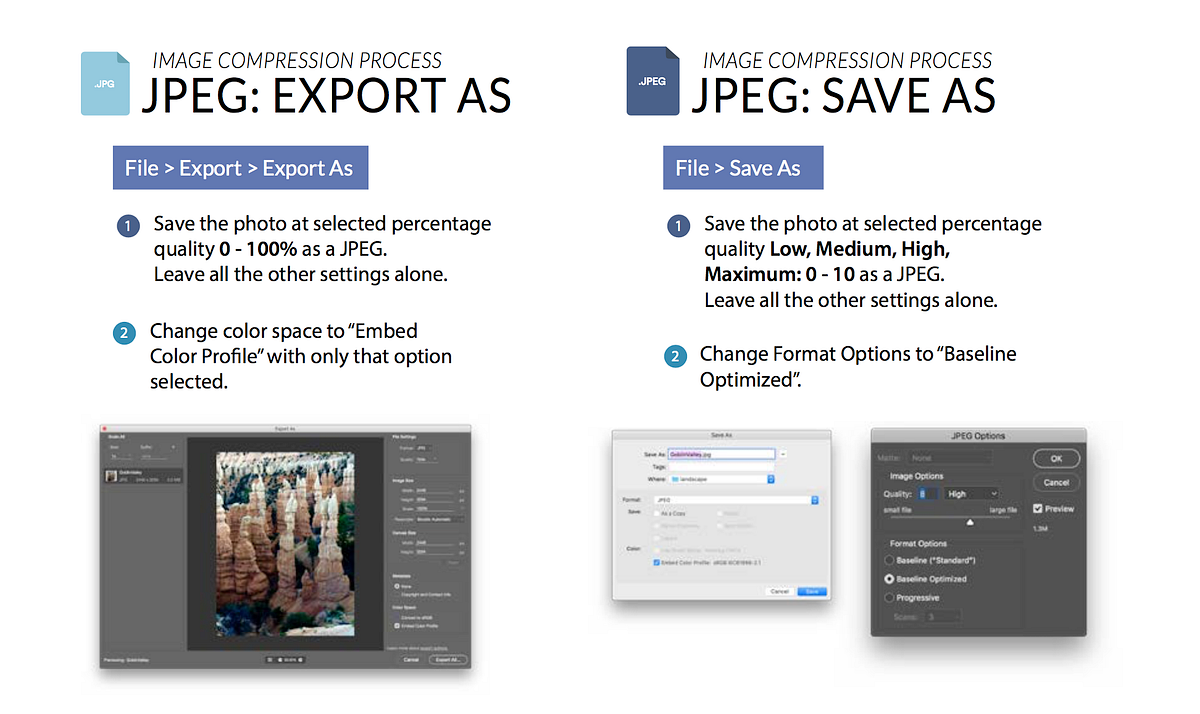Toggle Embed Color Profile in Save As dialog
The image size is (1200, 714).
point(656,562)
